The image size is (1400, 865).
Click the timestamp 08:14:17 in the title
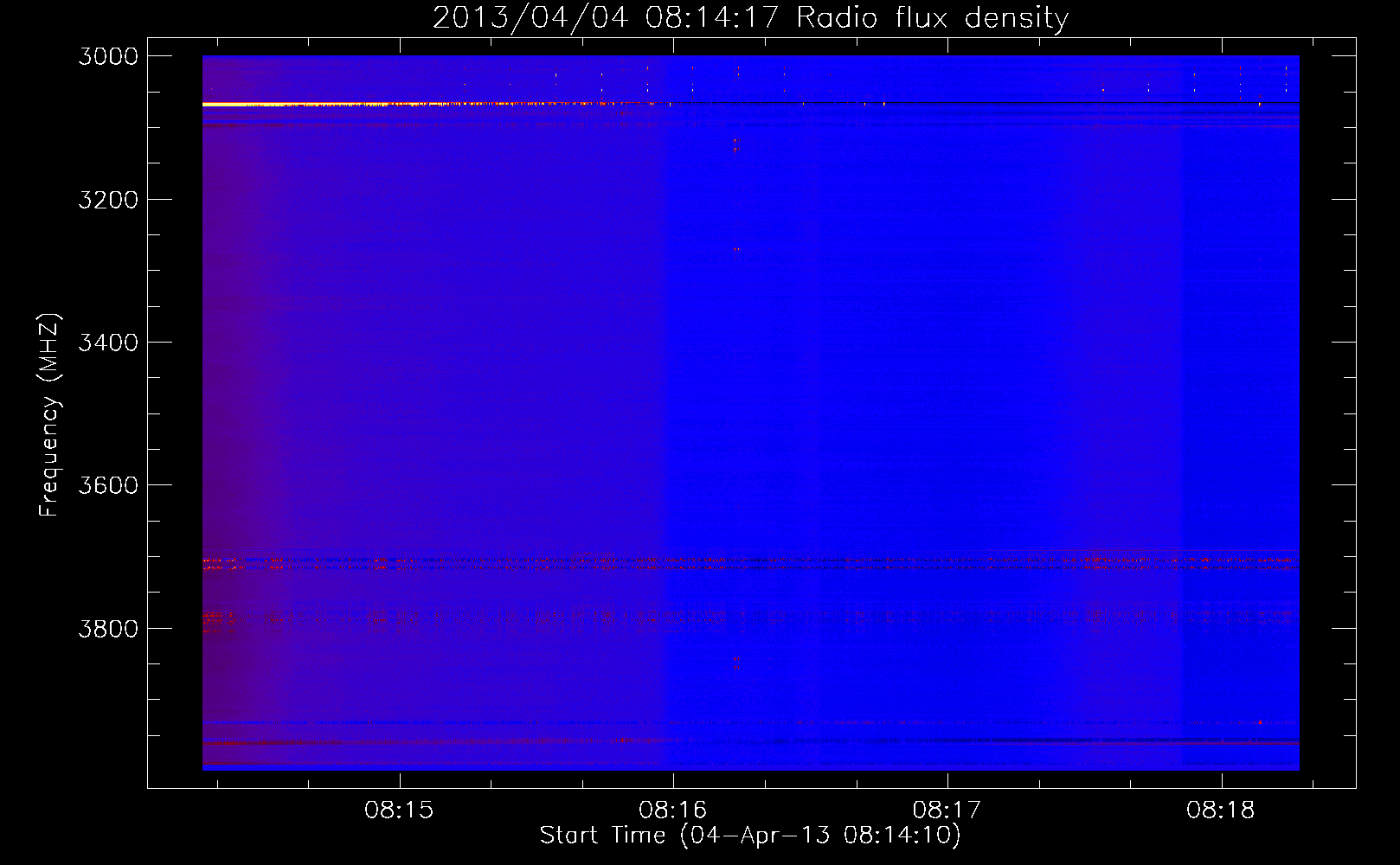coord(712,17)
